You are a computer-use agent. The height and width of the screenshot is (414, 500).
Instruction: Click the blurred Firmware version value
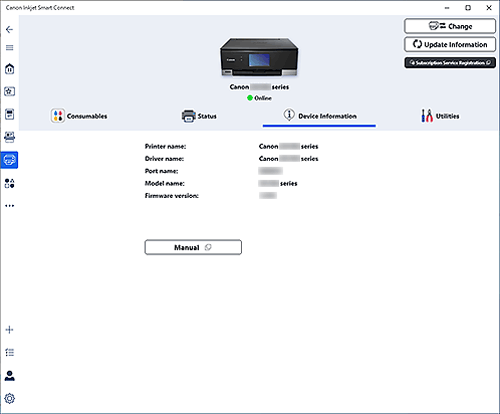[x=268, y=196]
